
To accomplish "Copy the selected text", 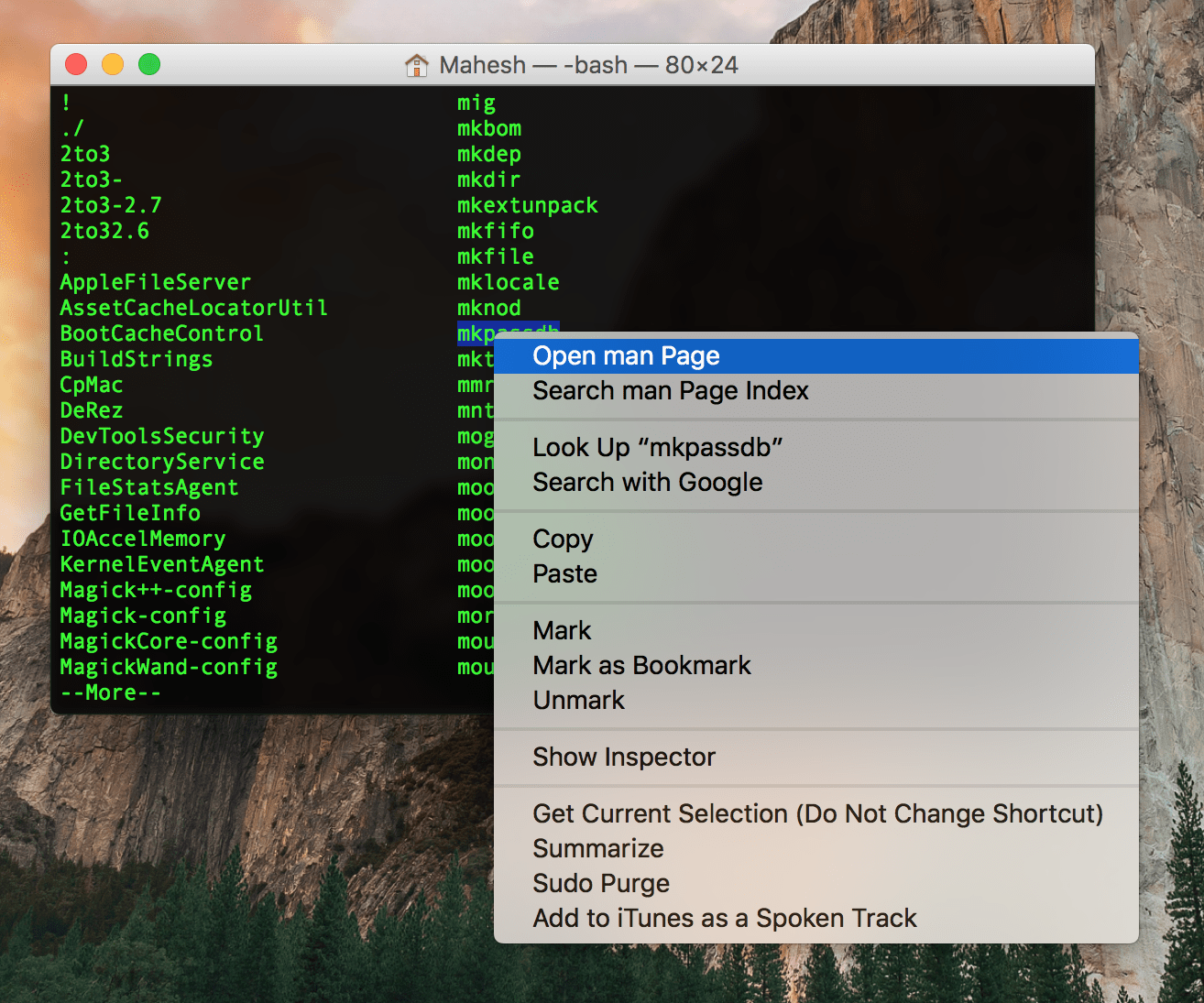I will [x=562, y=539].
